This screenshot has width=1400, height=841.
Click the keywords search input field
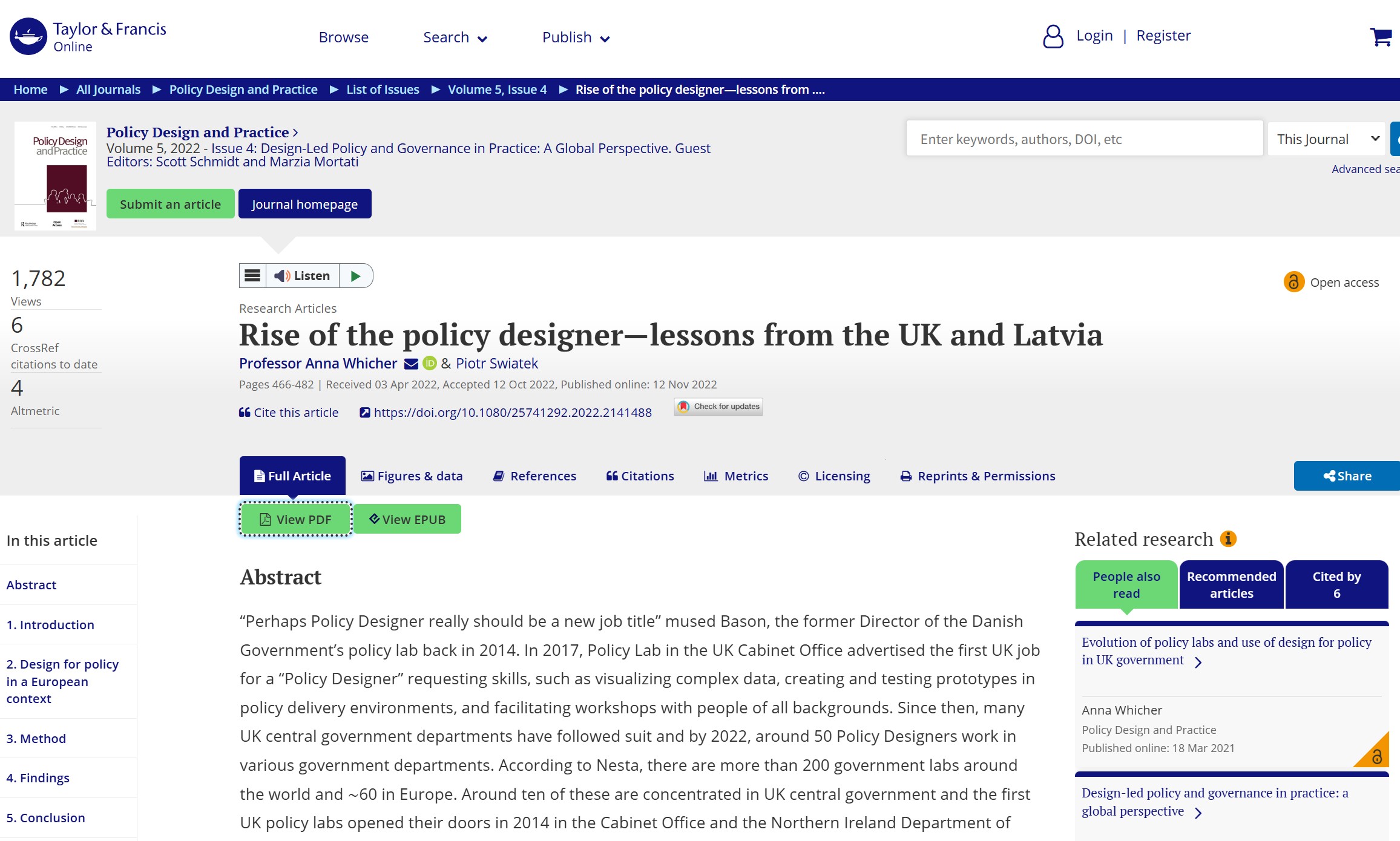click(1083, 139)
